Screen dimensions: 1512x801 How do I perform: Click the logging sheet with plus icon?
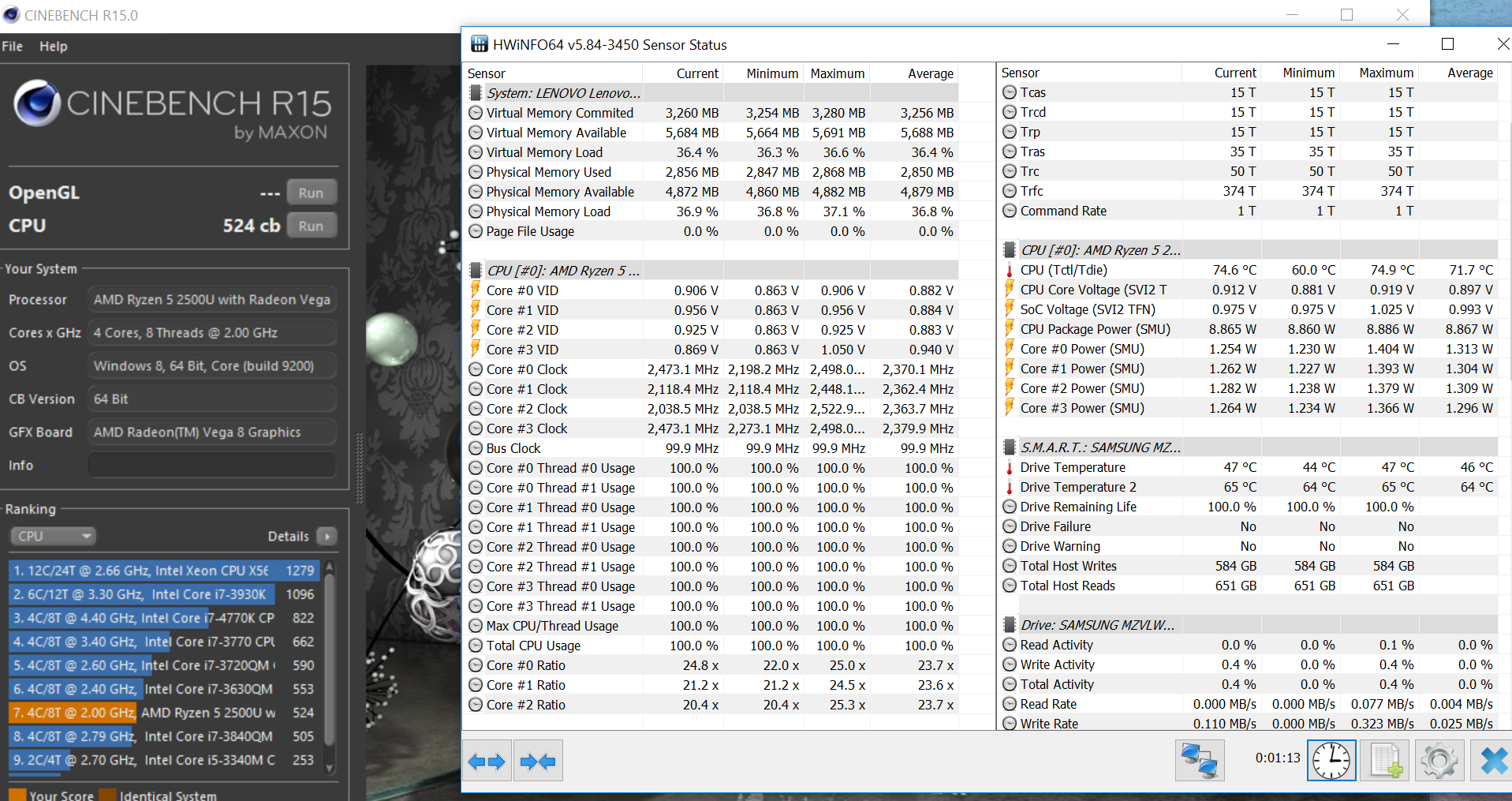pyautogui.click(x=1386, y=761)
